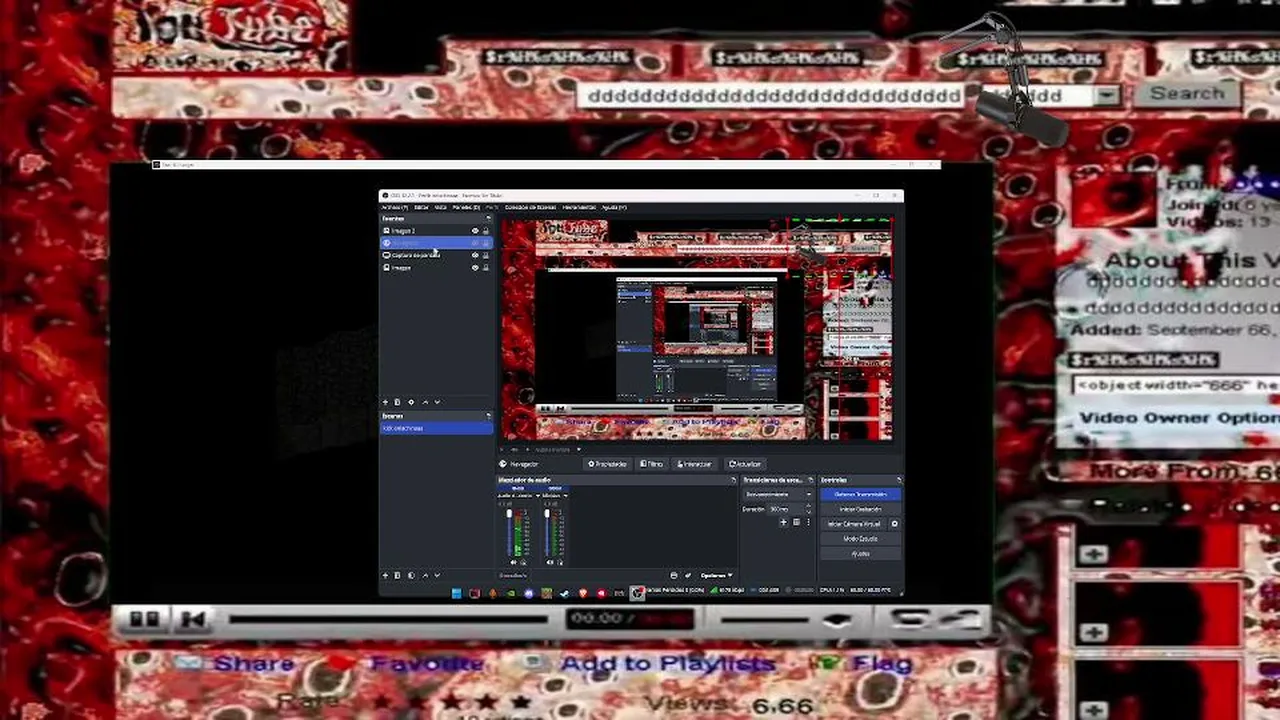1280x720 pixels.
Task: Select the Captura de pantalla source
Action: point(436,255)
